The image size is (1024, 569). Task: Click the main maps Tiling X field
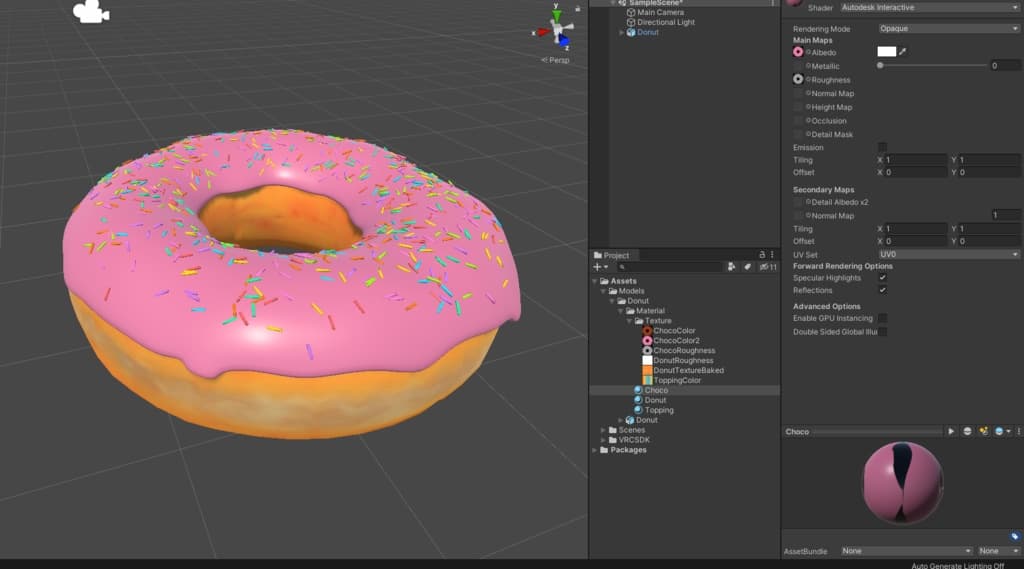tap(916, 159)
